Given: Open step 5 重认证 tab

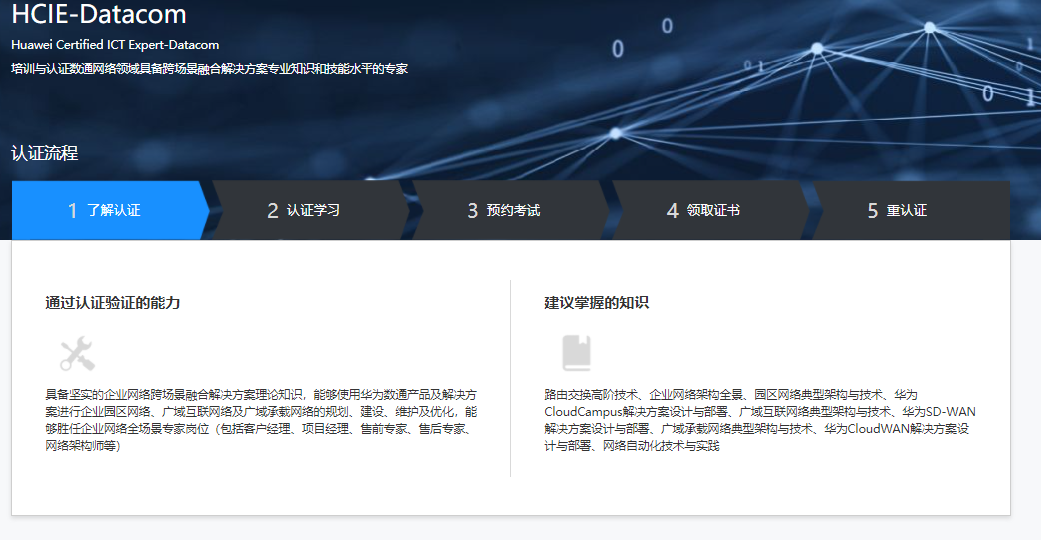Looking at the screenshot, I should [911, 210].
